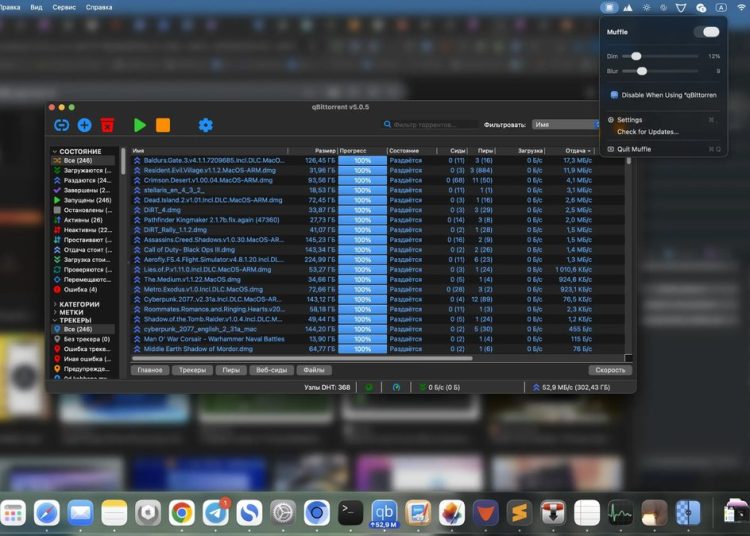
Task: Open the Terminal icon in the Dock
Action: pyautogui.click(x=350, y=513)
